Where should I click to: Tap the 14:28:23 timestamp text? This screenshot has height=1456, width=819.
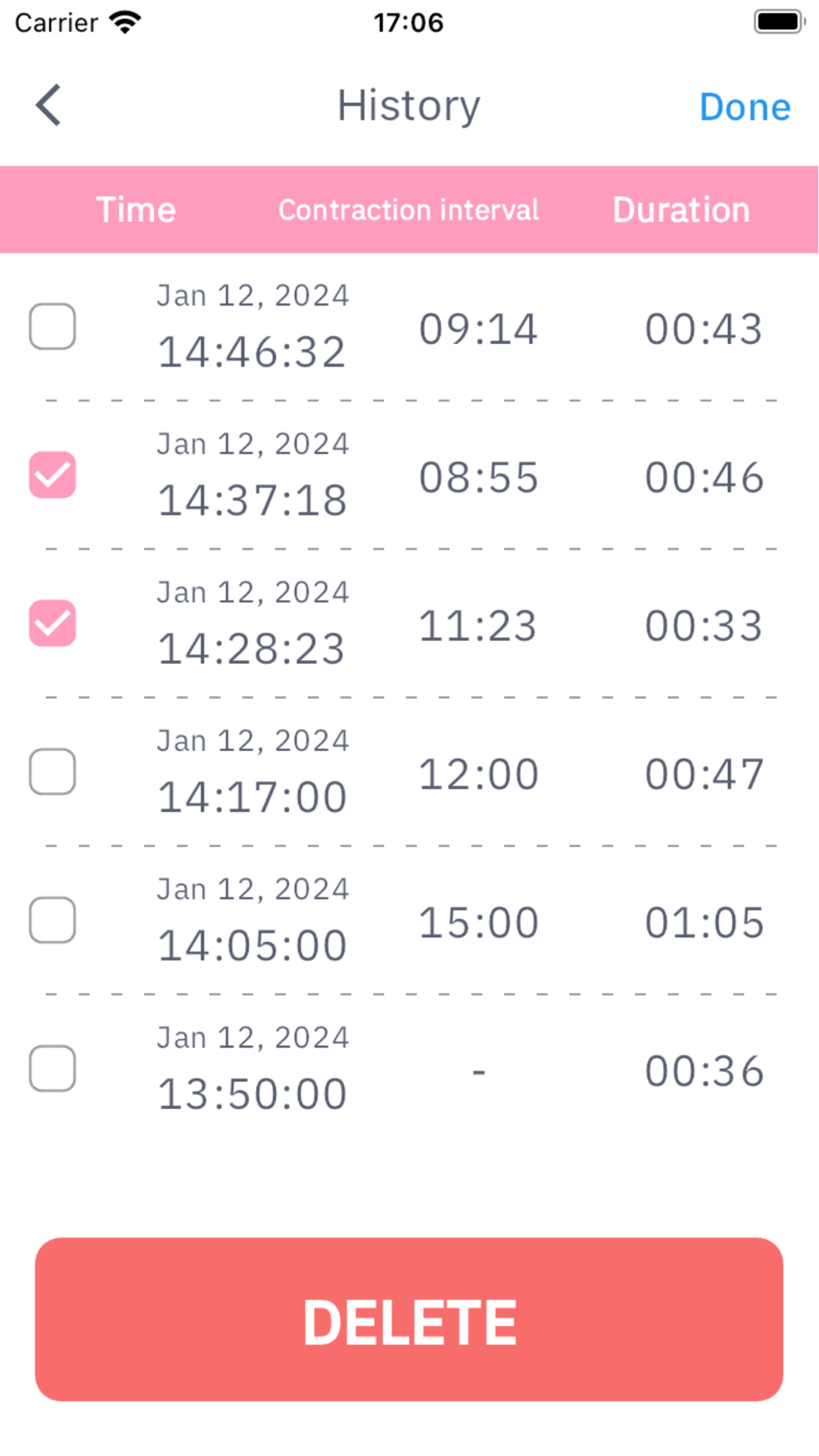coord(251,649)
